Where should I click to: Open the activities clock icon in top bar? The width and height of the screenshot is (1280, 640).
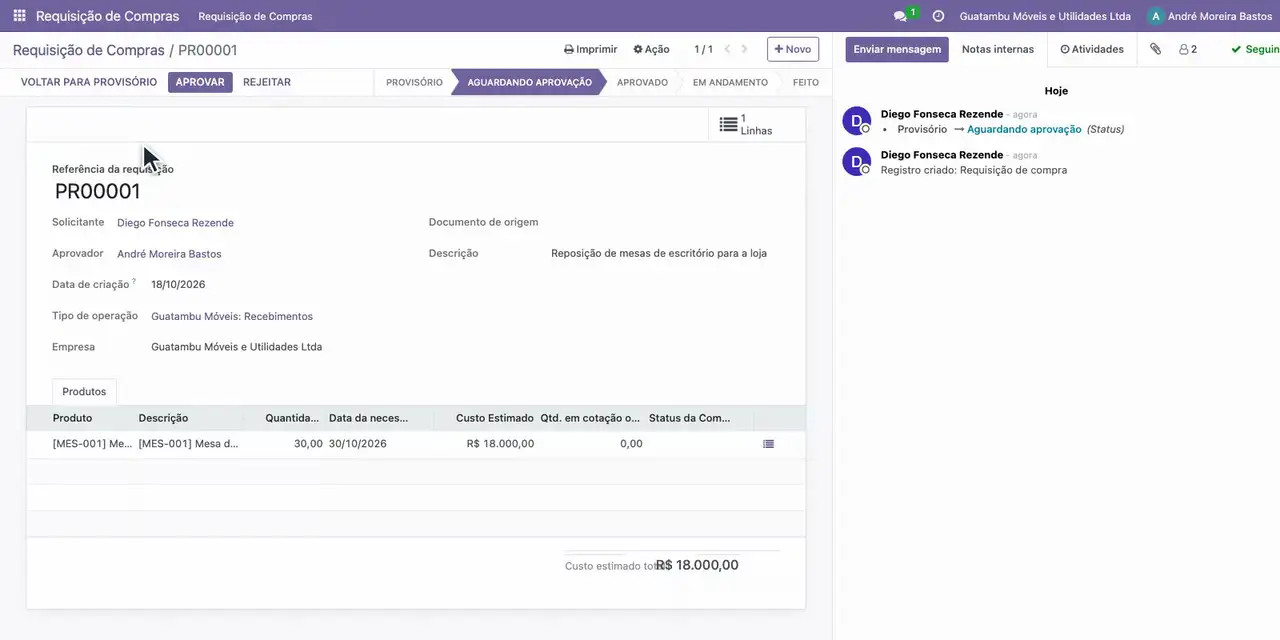(x=938, y=16)
